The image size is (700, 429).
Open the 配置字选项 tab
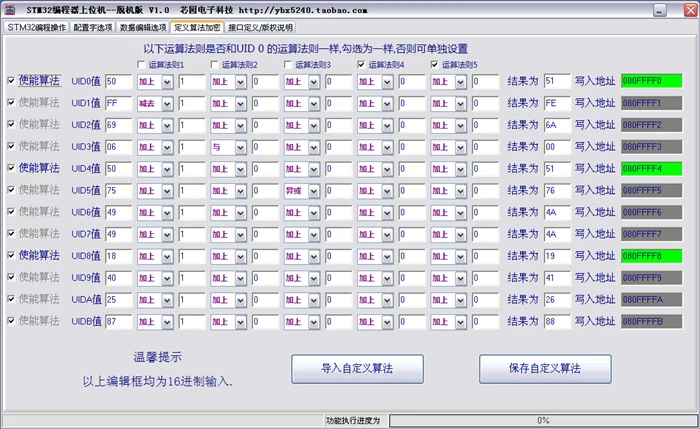(x=93, y=27)
